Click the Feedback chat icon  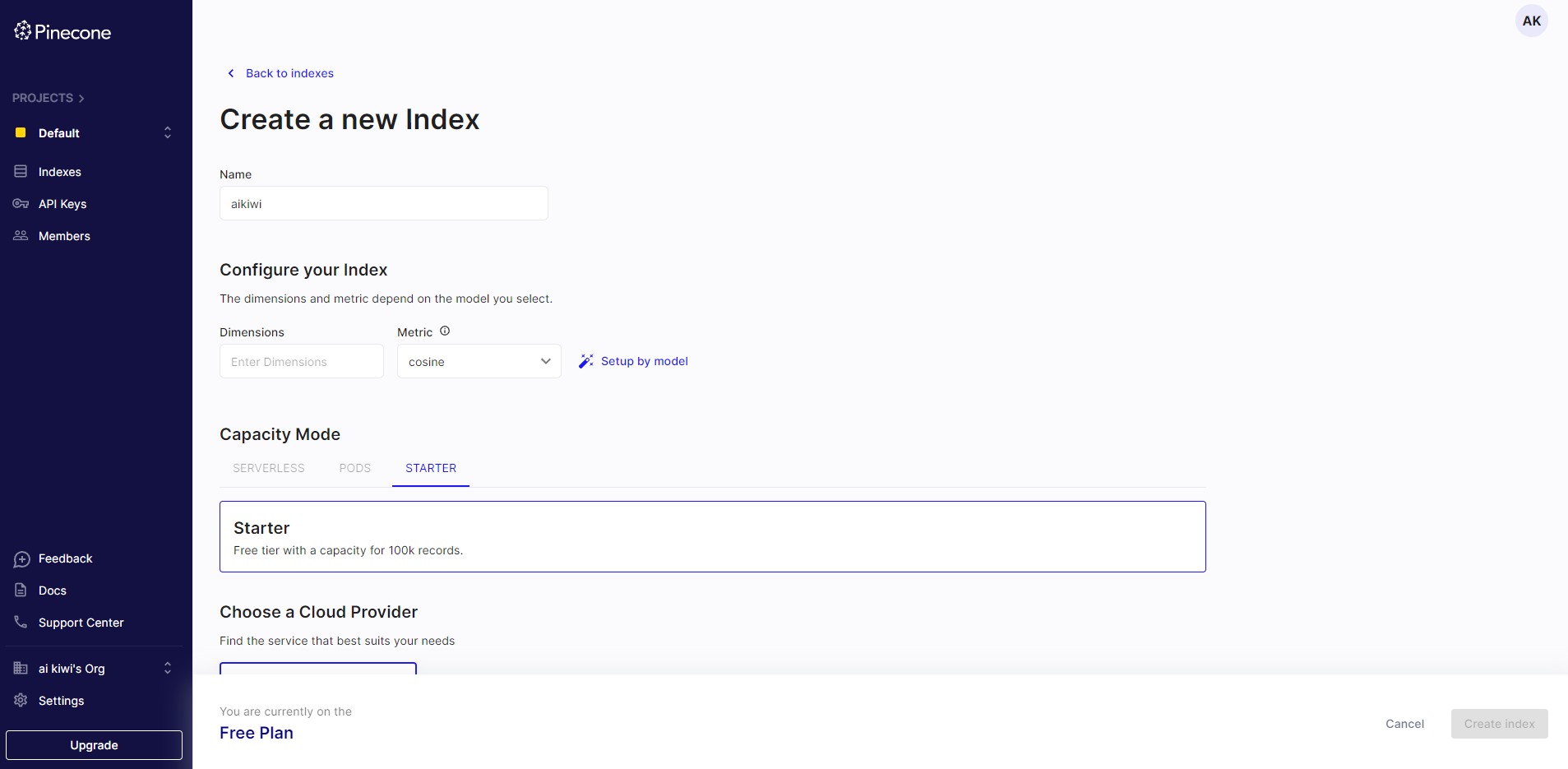click(21, 559)
